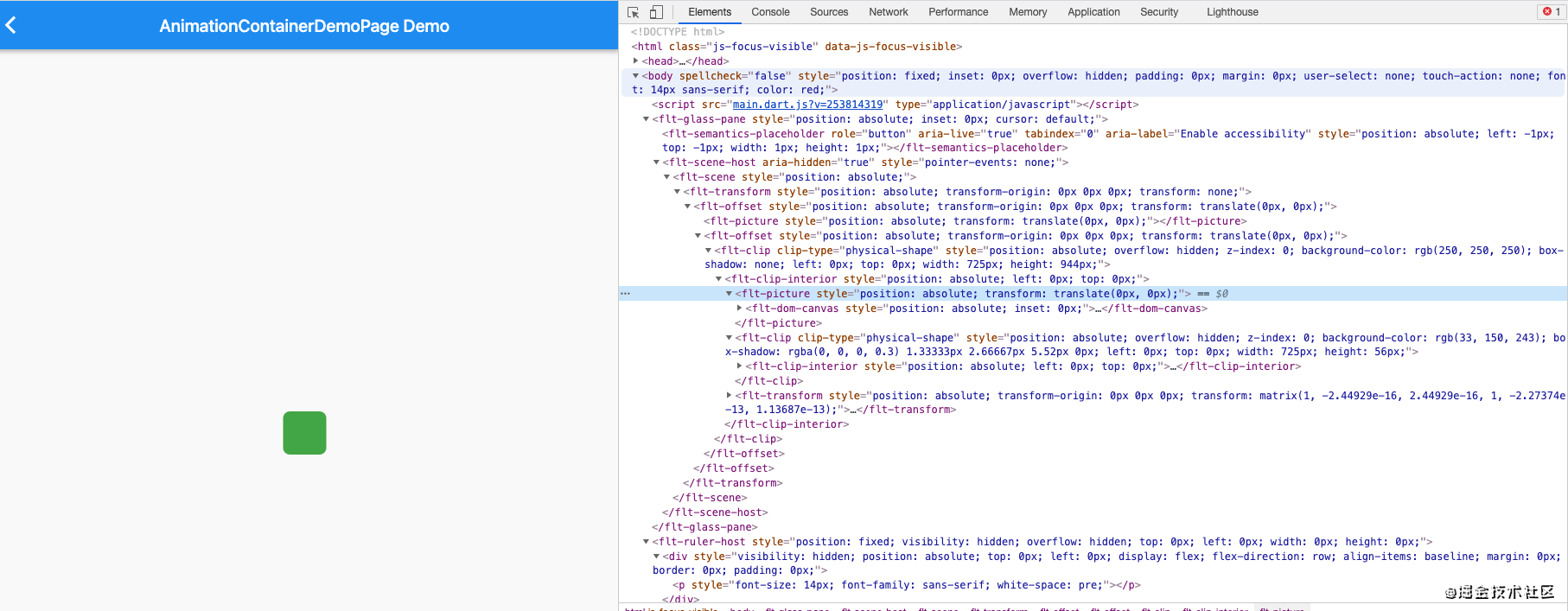Screen dimensions: 1568x611
Task: Switch to the Application tab
Action: [x=1093, y=12]
